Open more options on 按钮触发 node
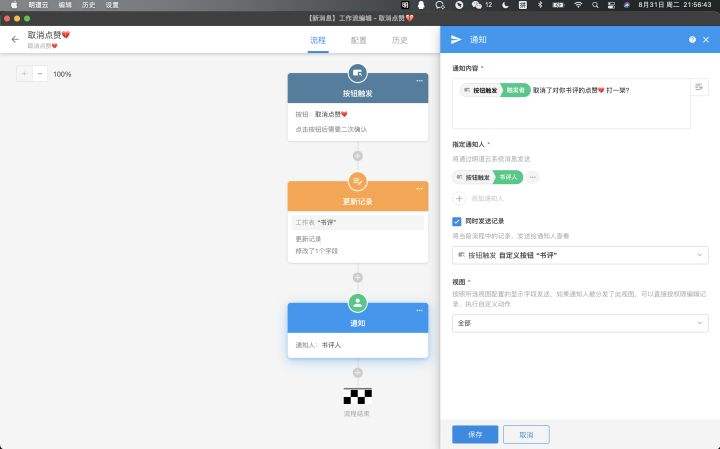The height and width of the screenshot is (449, 720). pos(419,81)
